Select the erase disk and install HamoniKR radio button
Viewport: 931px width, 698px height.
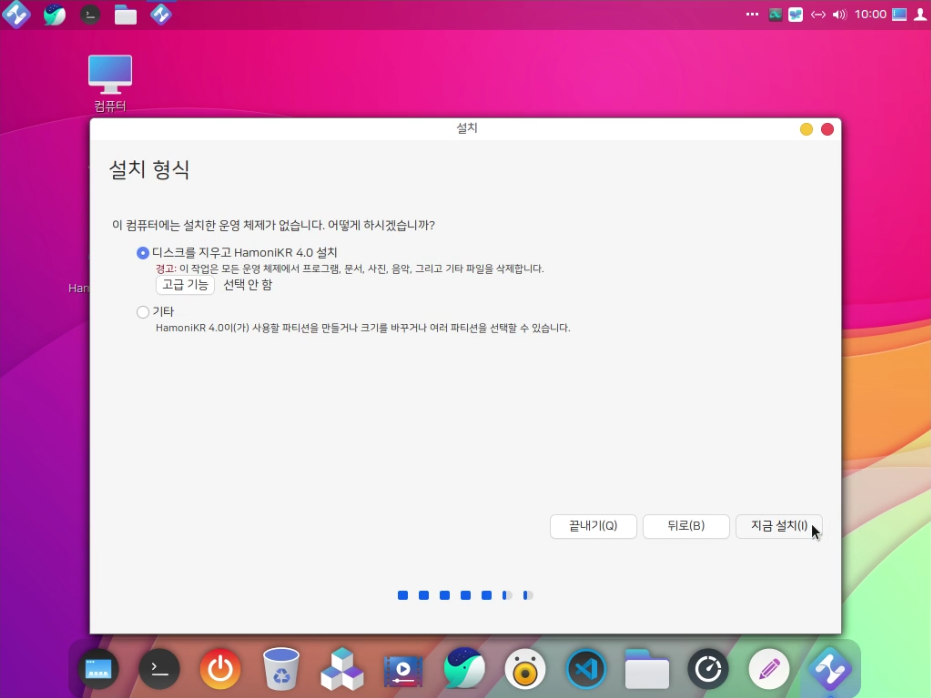coord(143,253)
